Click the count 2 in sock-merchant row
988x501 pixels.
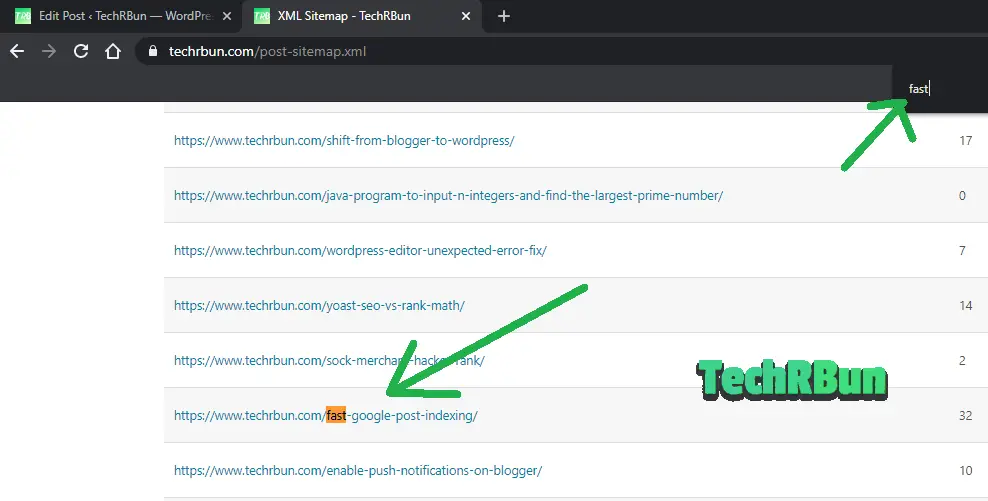pos(962,360)
